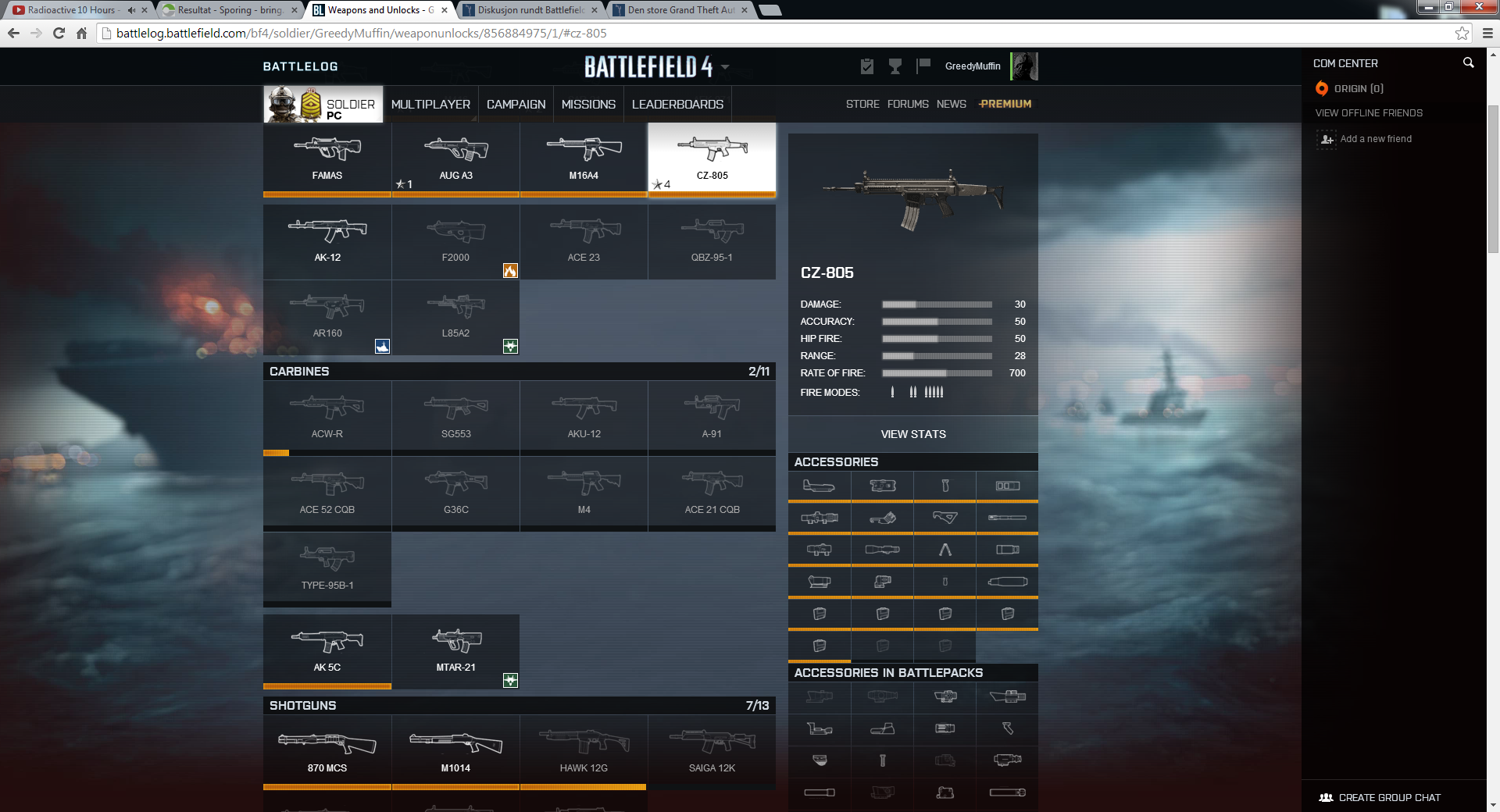Image resolution: width=1500 pixels, height=812 pixels.
Task: Open the Chrome menu hamburger icon
Action: [x=1487, y=33]
